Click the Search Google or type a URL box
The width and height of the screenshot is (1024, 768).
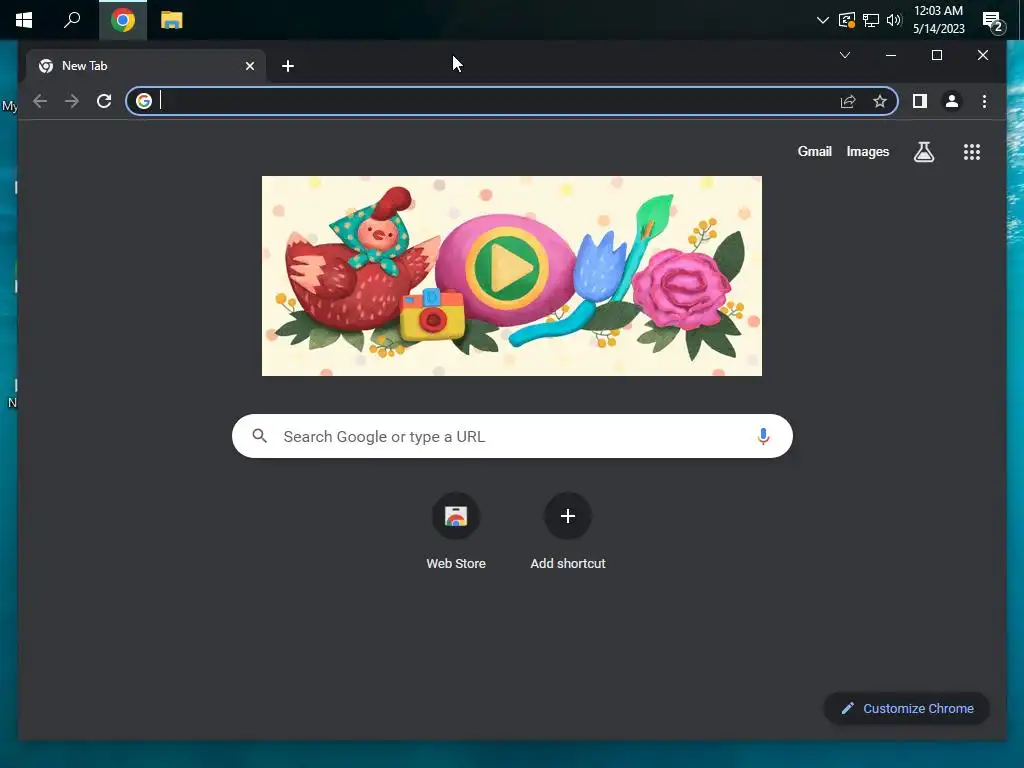point(512,436)
